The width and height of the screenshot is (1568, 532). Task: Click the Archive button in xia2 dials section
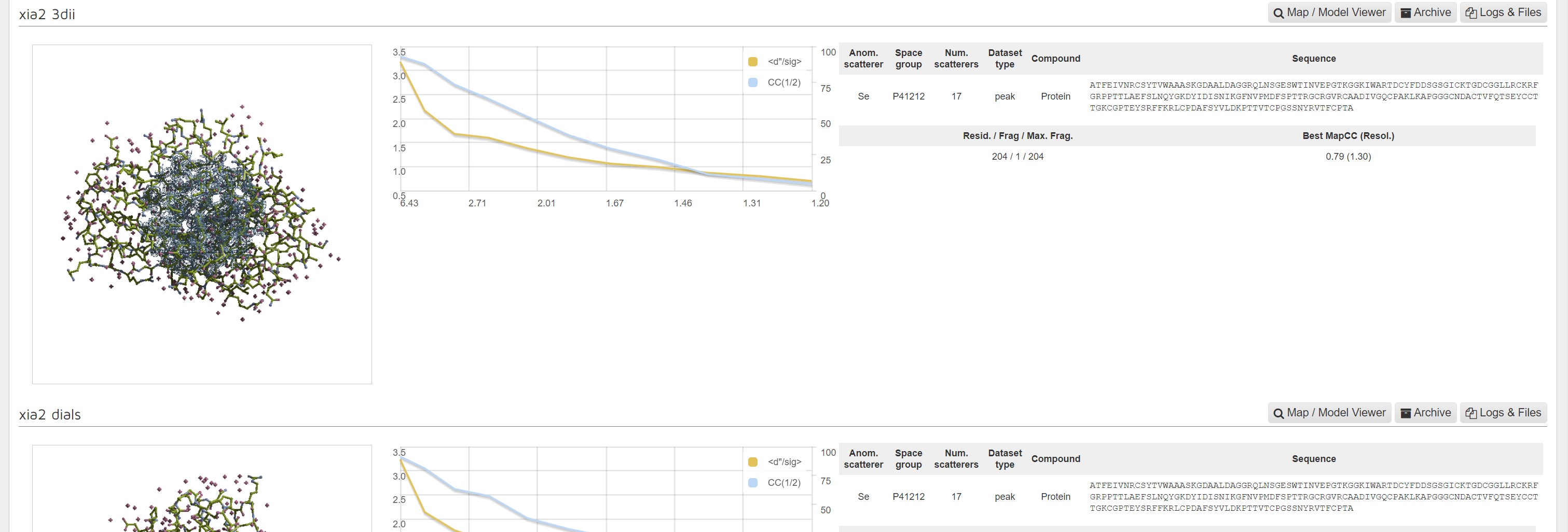[1425, 412]
